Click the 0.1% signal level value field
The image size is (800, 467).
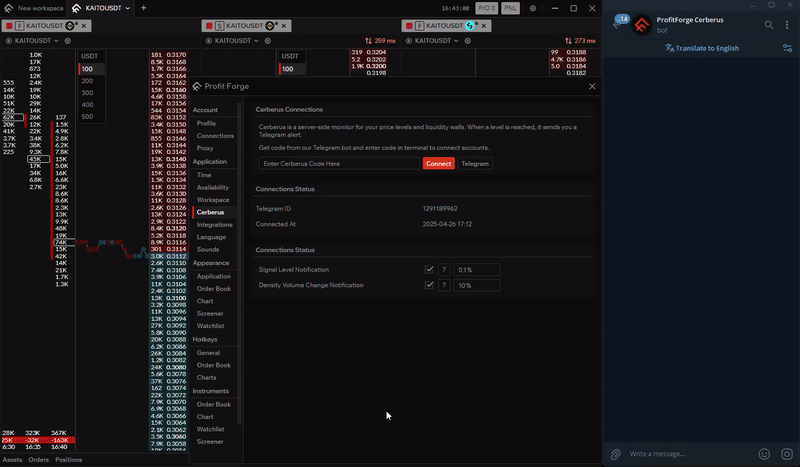(477, 269)
